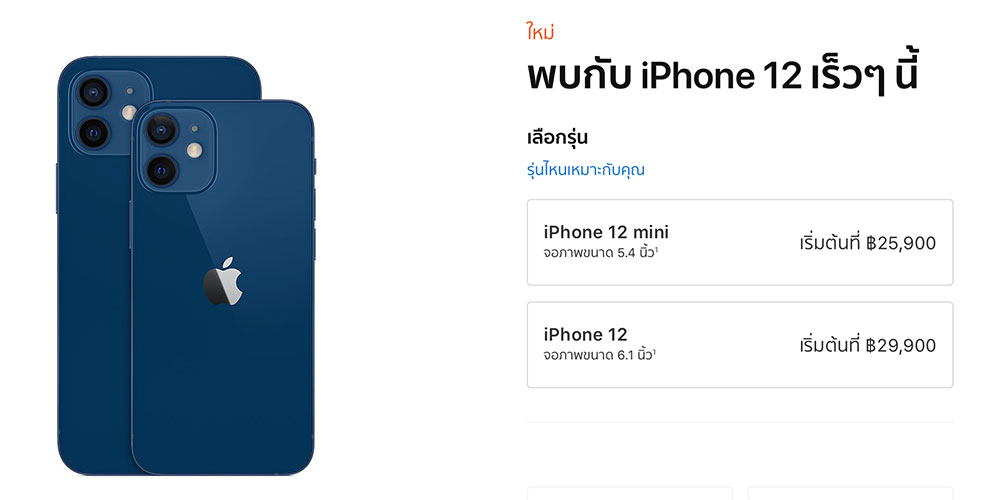Select the partially visible bottom-left option card
The width and height of the screenshot is (1000, 500).
point(629,494)
